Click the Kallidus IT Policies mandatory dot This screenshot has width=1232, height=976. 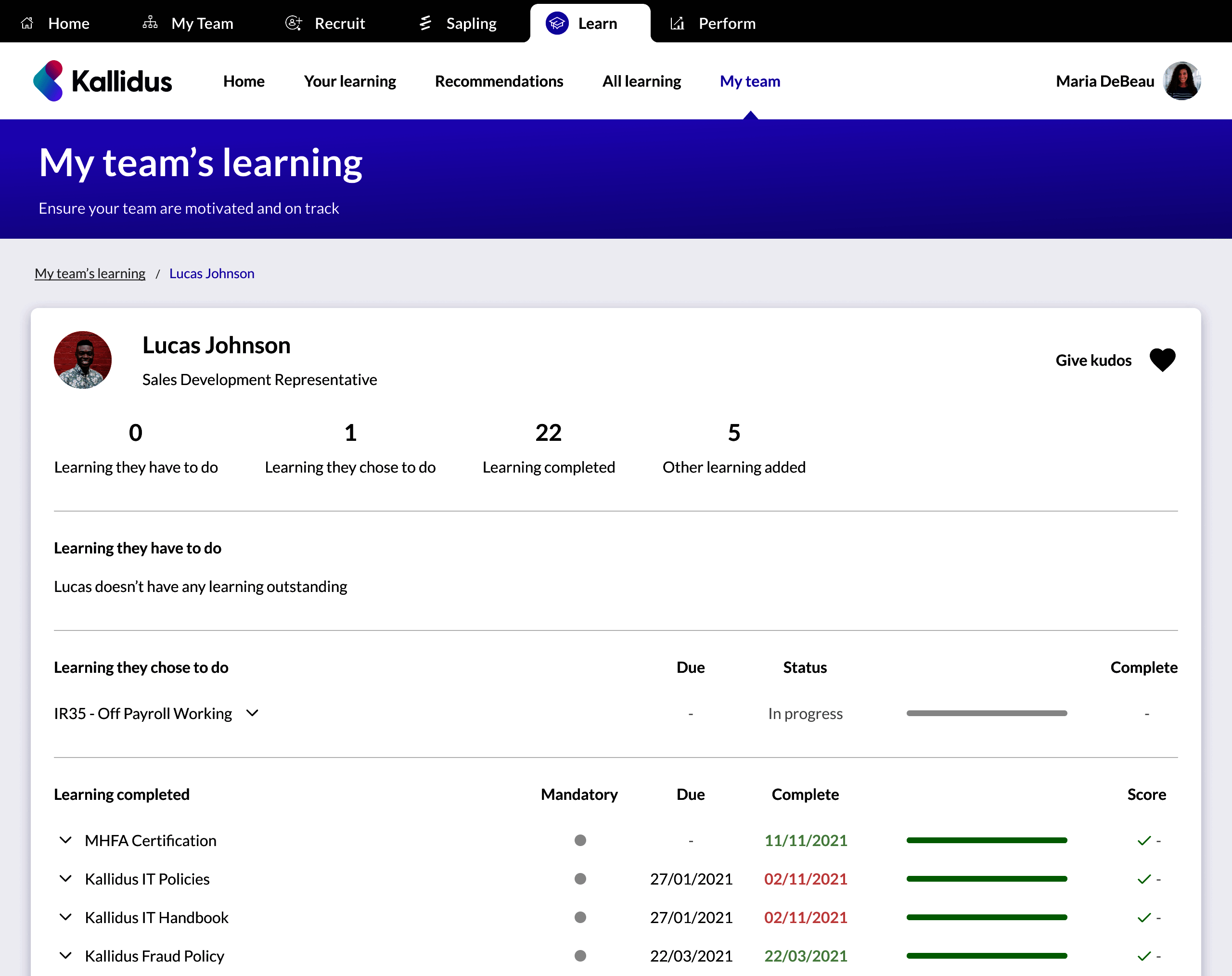(x=580, y=879)
